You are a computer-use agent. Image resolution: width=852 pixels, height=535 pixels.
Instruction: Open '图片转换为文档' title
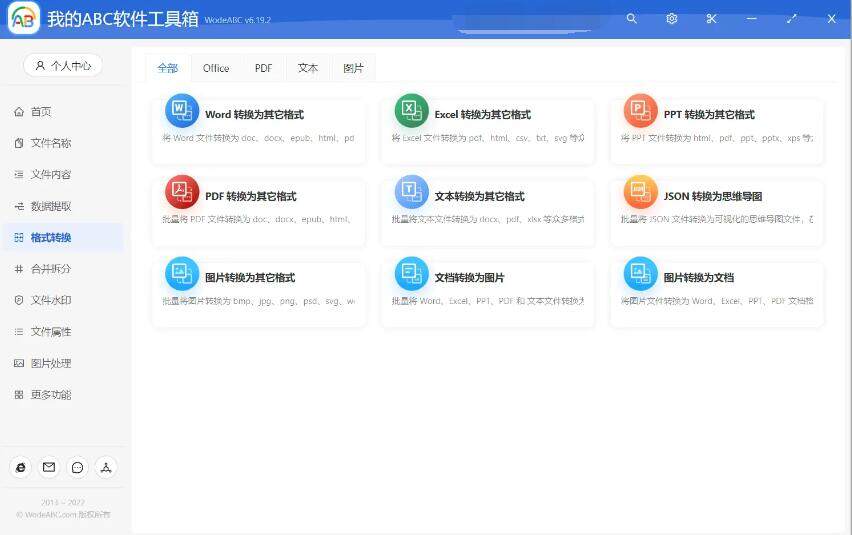click(699, 278)
